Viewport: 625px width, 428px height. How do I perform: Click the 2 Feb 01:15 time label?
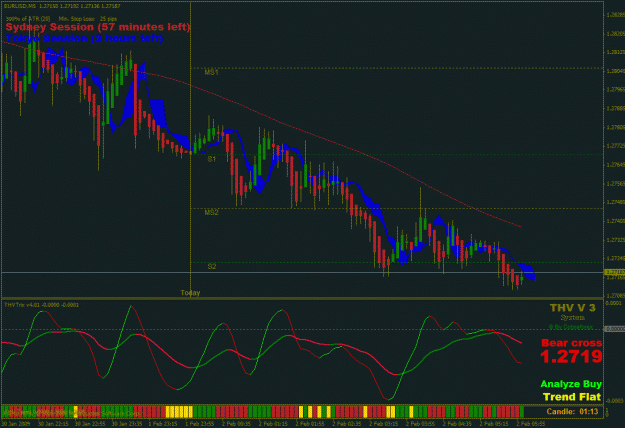[x=272, y=424]
